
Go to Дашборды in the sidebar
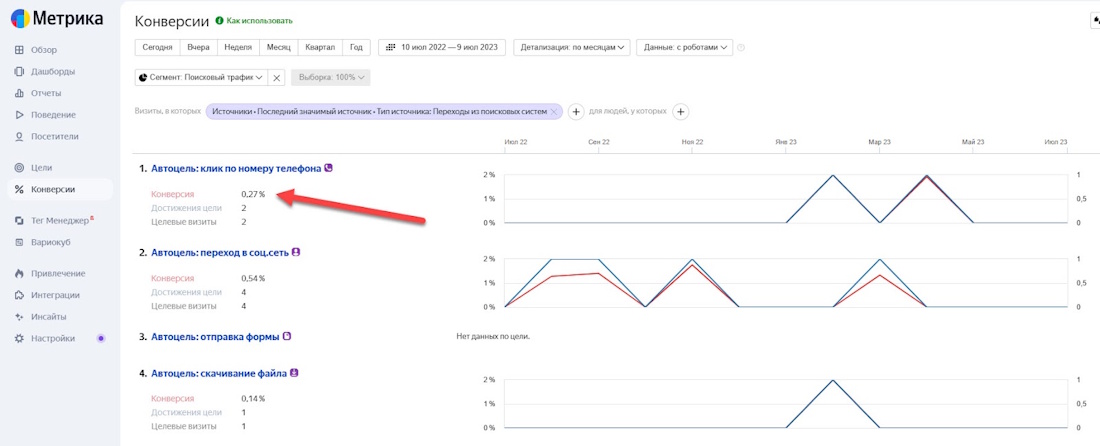click(x=52, y=71)
